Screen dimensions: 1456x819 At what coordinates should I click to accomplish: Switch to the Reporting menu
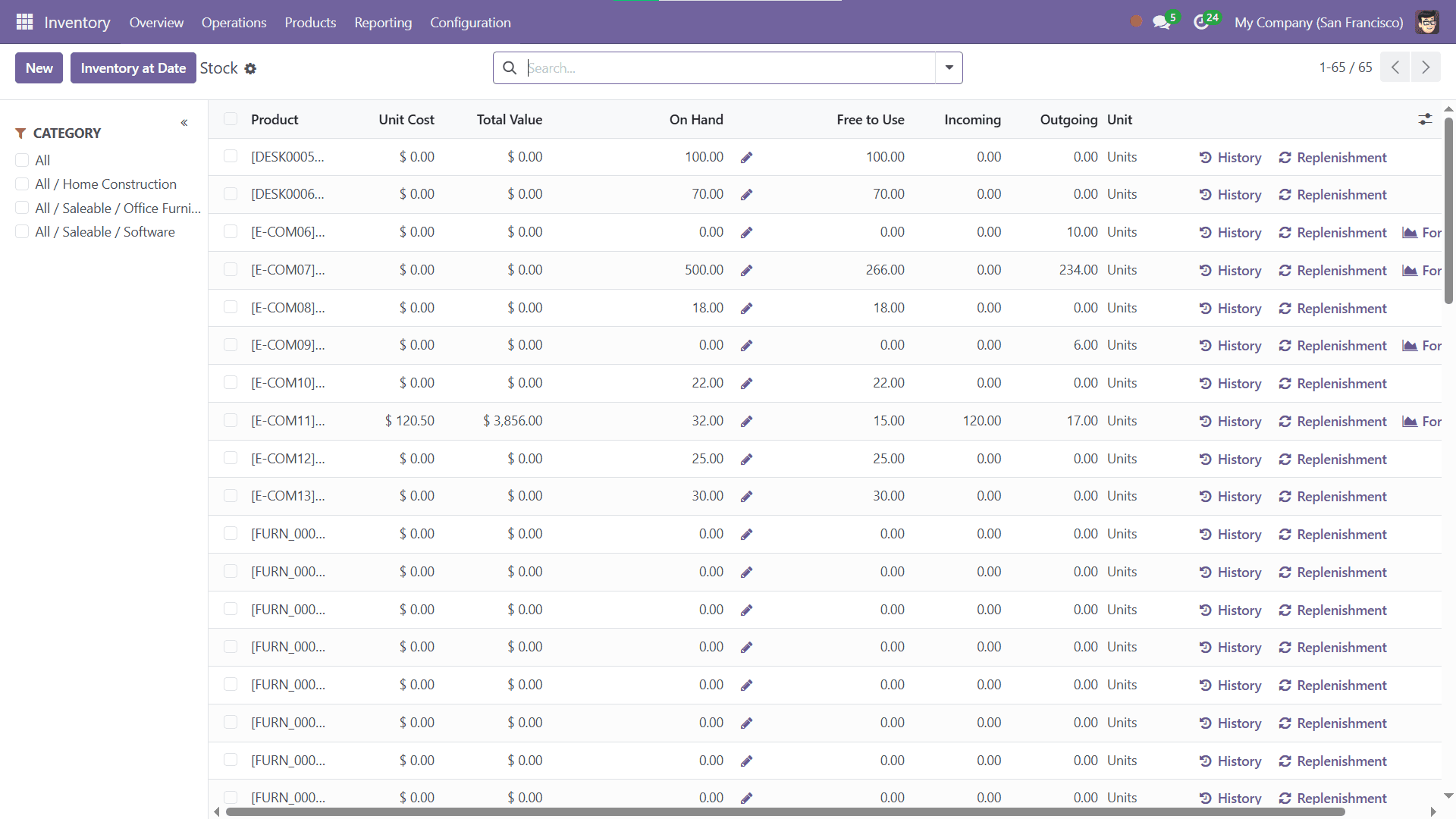click(x=383, y=22)
